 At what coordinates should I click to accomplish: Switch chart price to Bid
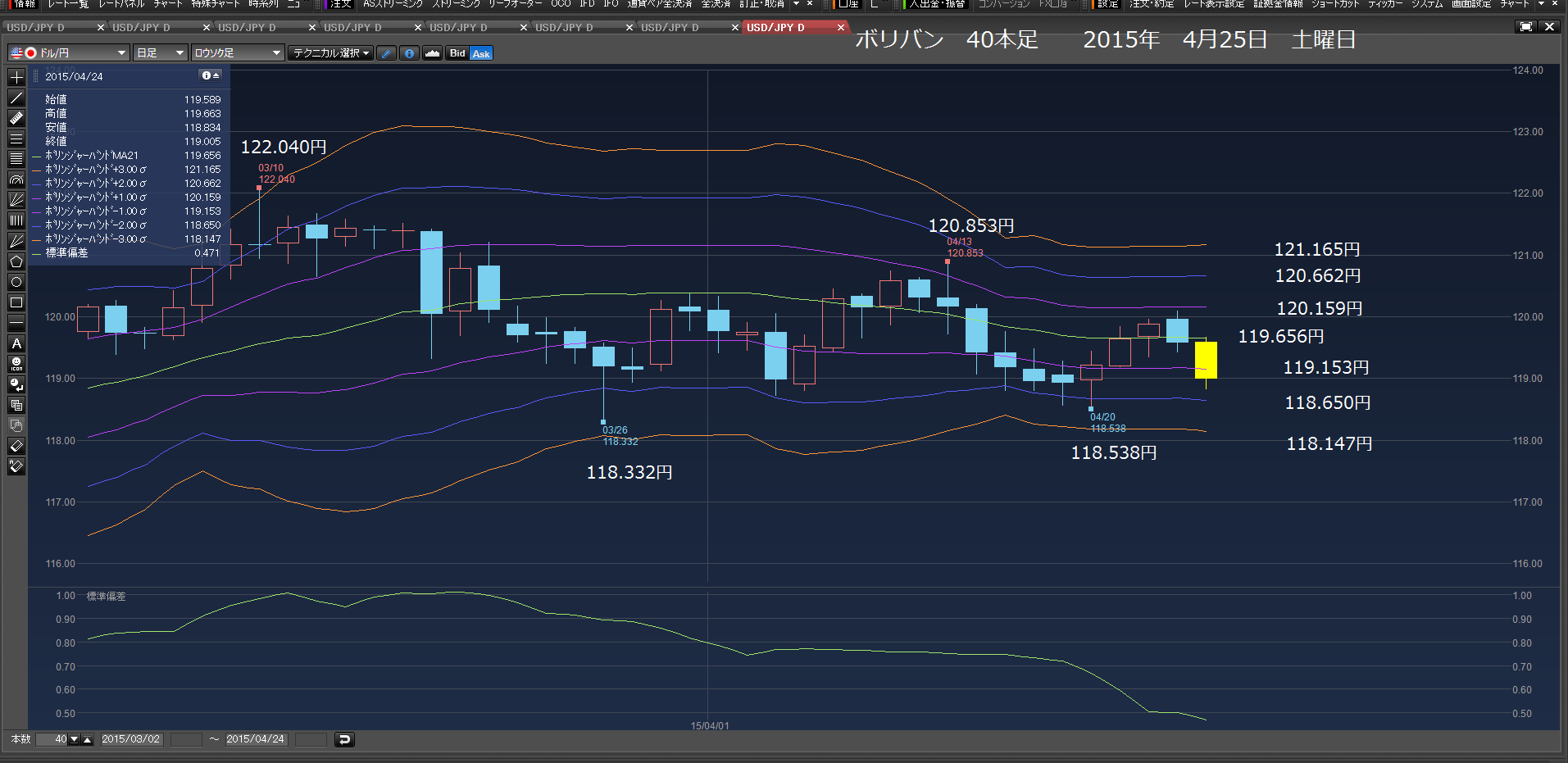[x=457, y=53]
